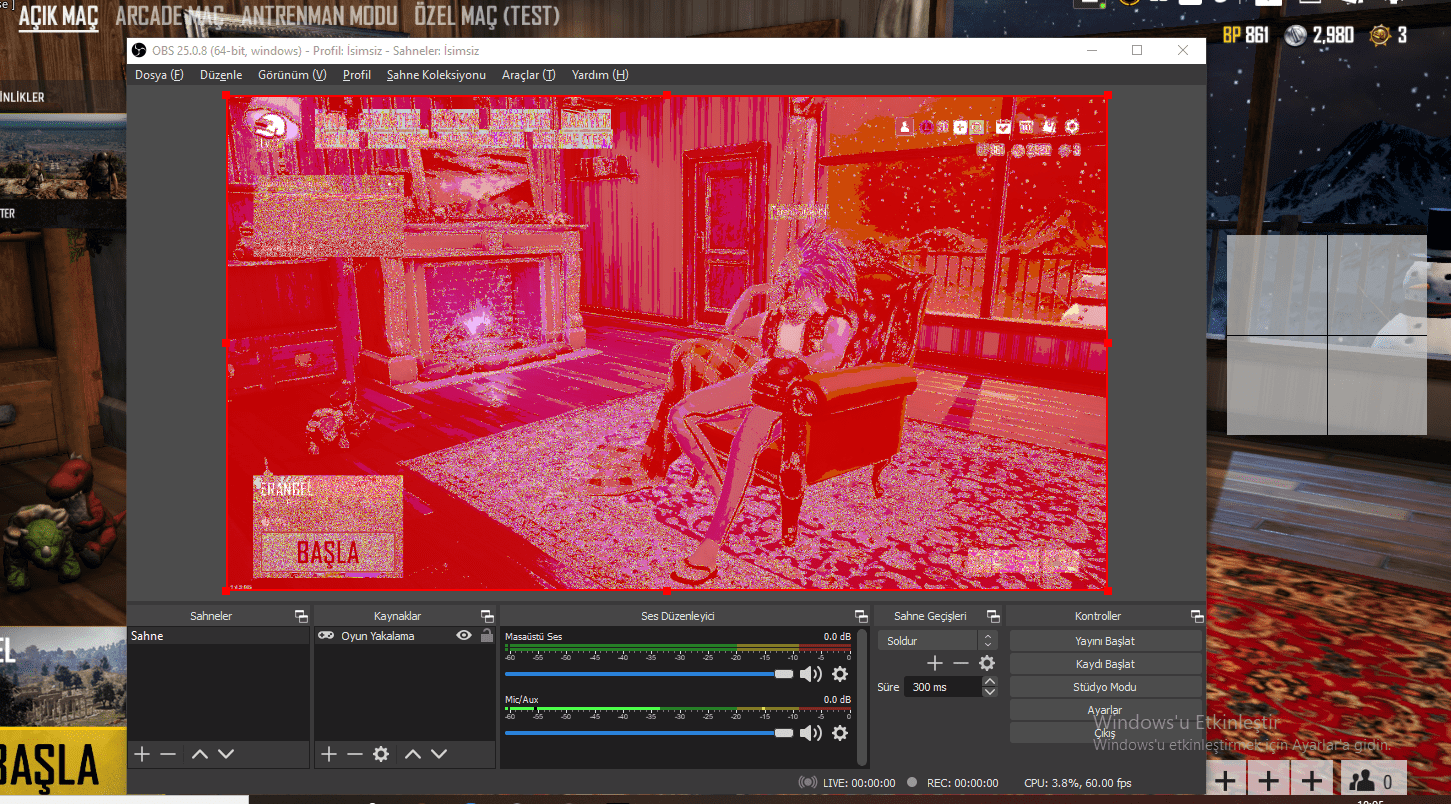The height and width of the screenshot is (804, 1451).
Task: Add a new source in Kaynaklar panel
Action: pyautogui.click(x=329, y=754)
